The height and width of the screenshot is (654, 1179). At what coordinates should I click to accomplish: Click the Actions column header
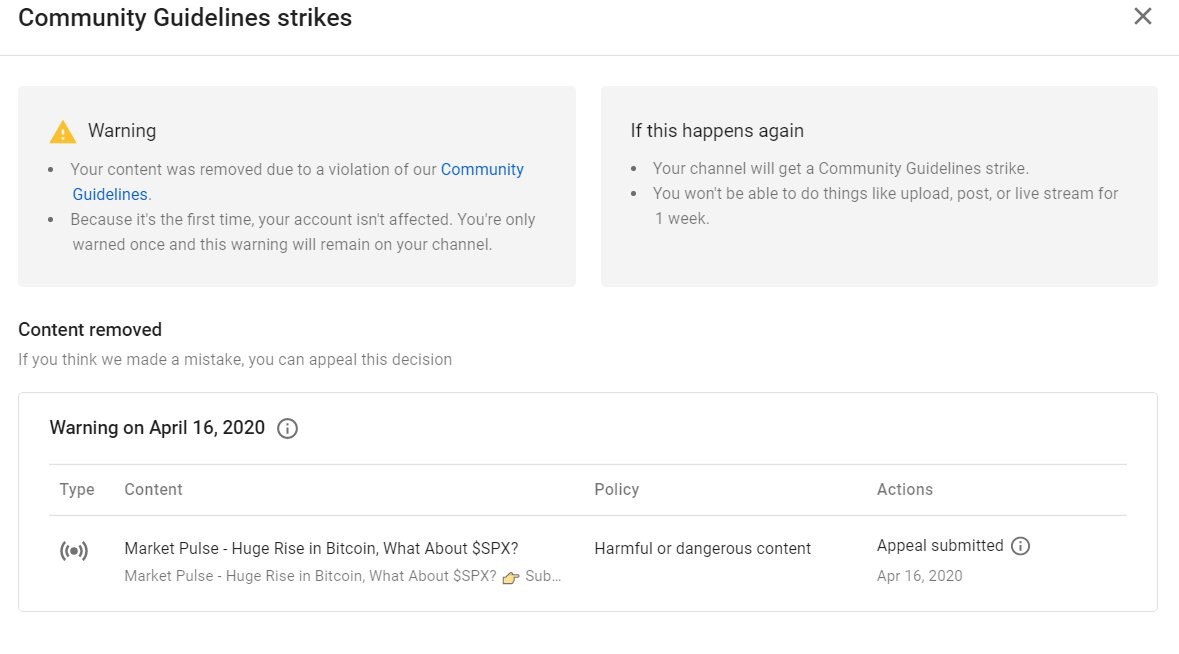pos(905,489)
